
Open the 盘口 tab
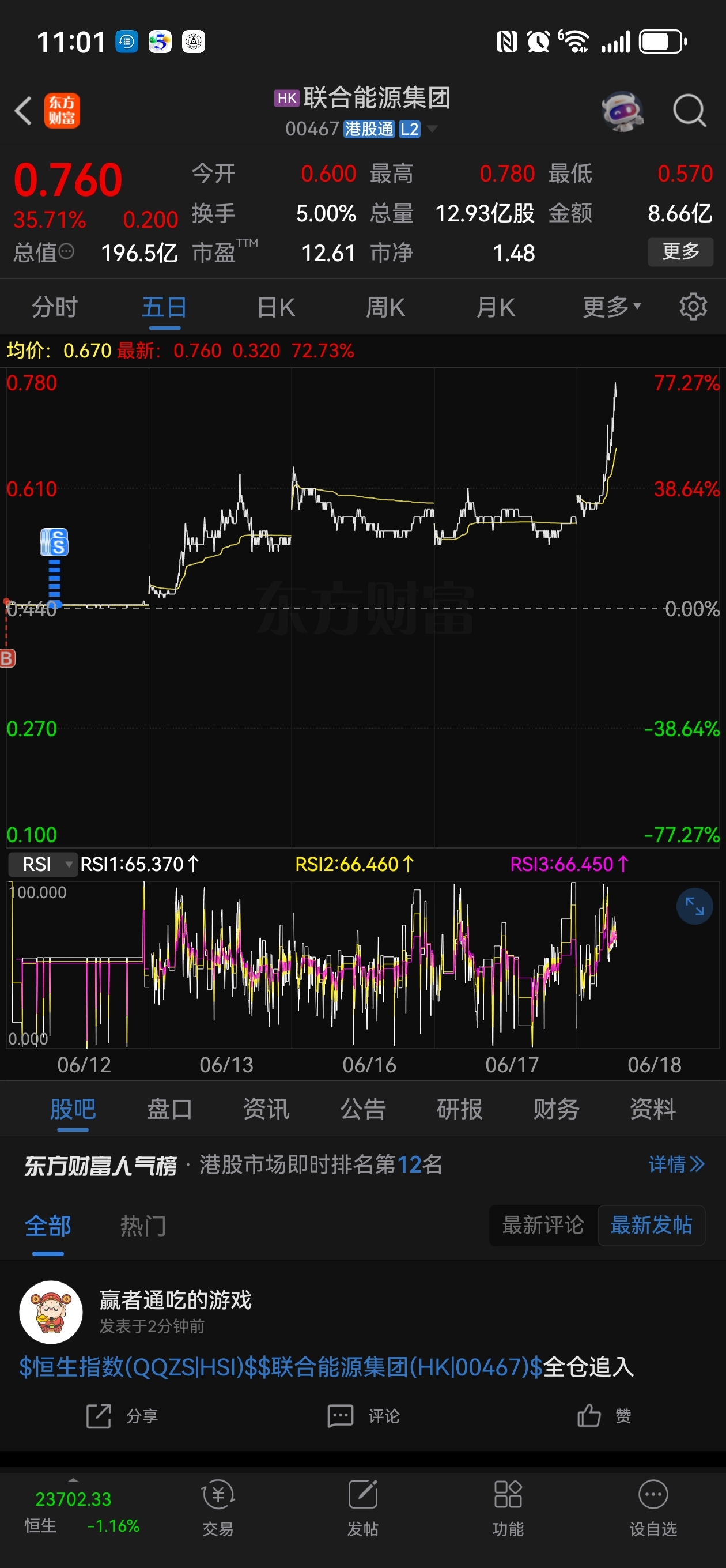pos(170,1109)
